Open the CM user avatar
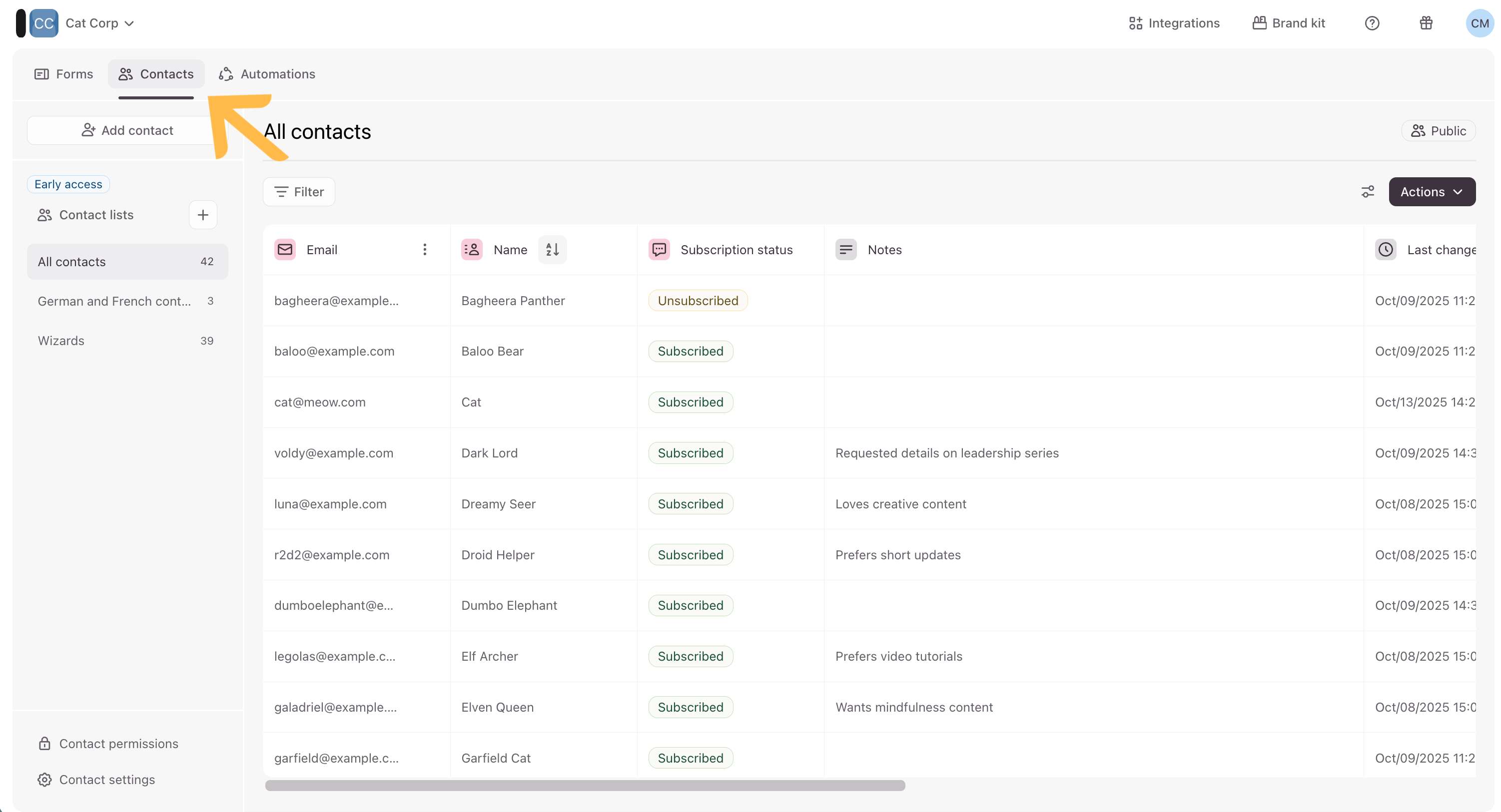The height and width of the screenshot is (812, 1501). pyautogui.click(x=1479, y=23)
